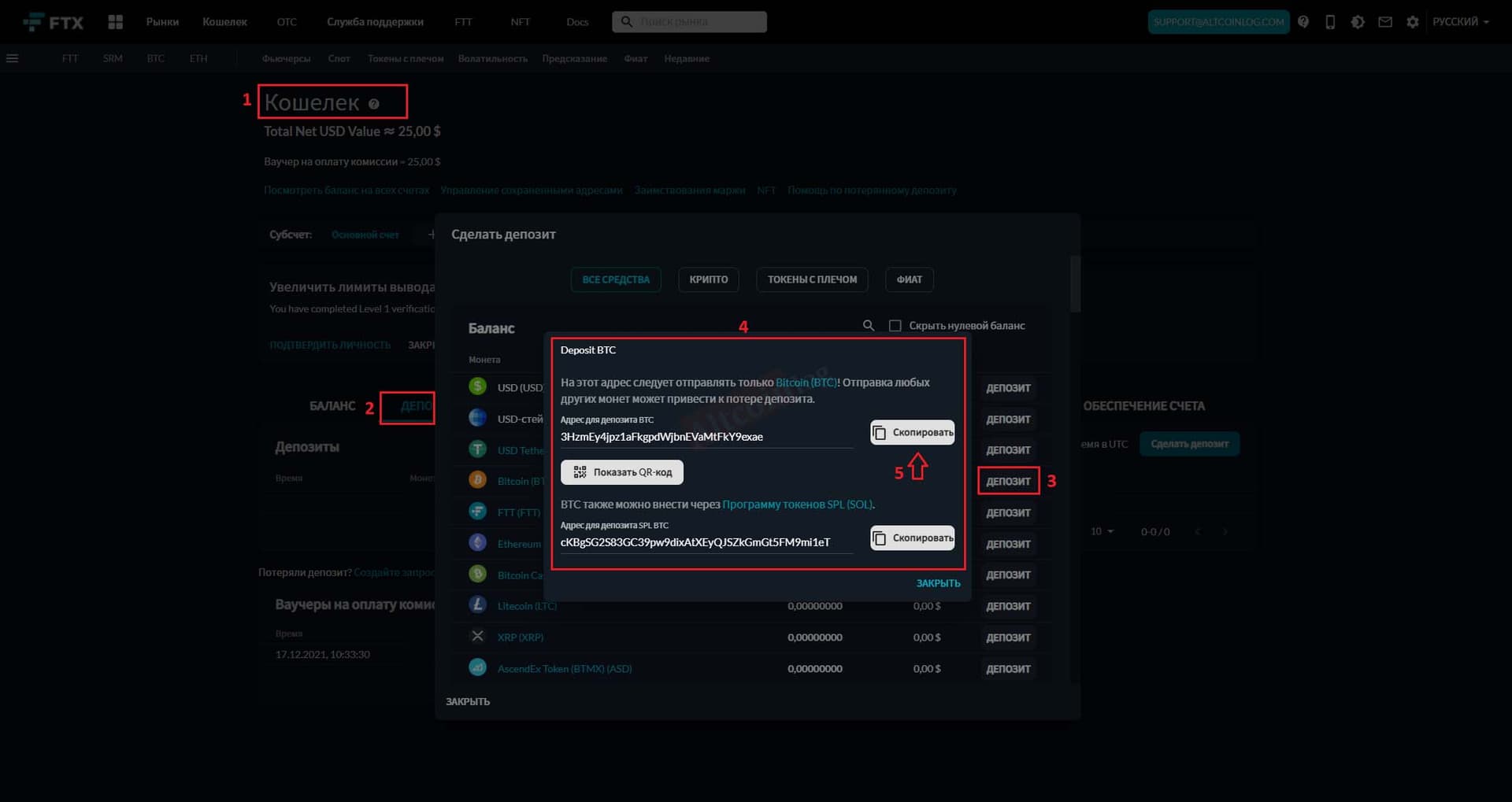The height and width of the screenshot is (802, 1512).
Task: Open the Программу токенов SPL (SOL) link
Action: pos(798,504)
